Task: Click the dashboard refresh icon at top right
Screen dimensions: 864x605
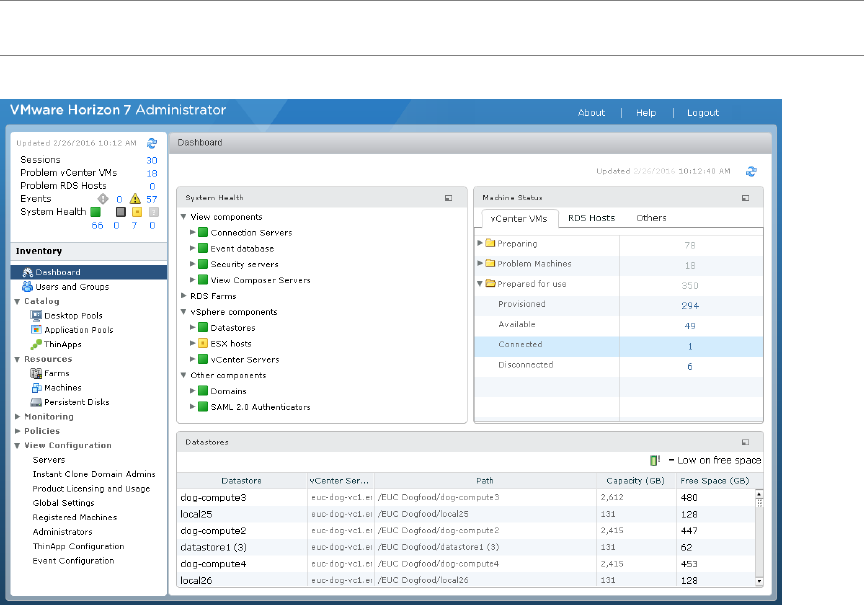Action: click(x=751, y=171)
